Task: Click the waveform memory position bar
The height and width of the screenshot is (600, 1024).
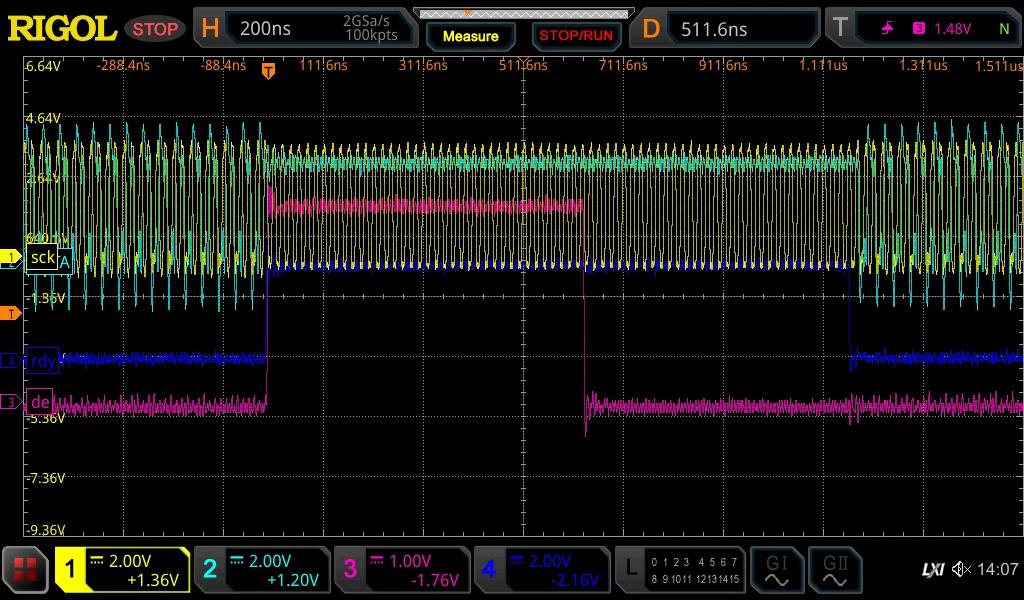Action: 524,14
